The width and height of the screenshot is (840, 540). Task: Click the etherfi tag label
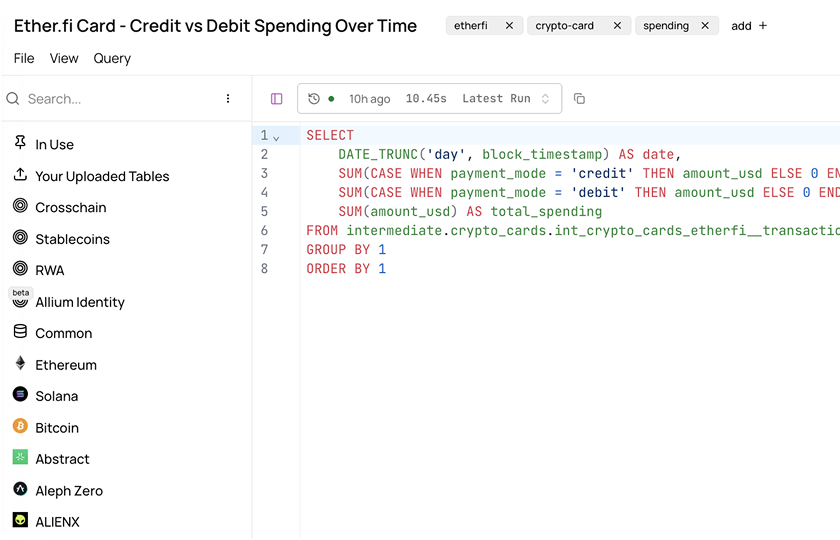[x=471, y=26]
